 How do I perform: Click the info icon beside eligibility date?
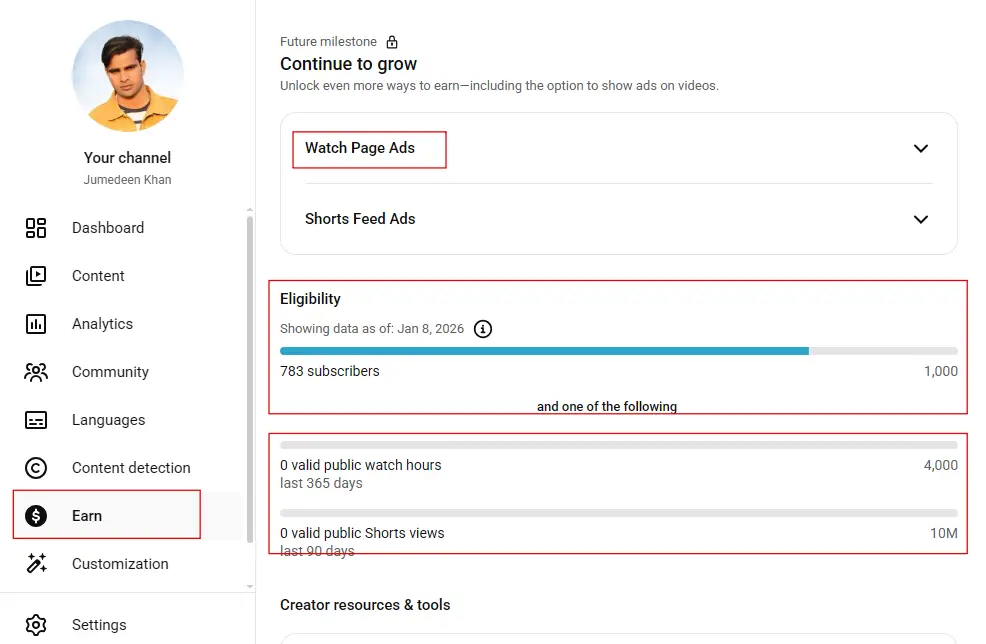[483, 329]
